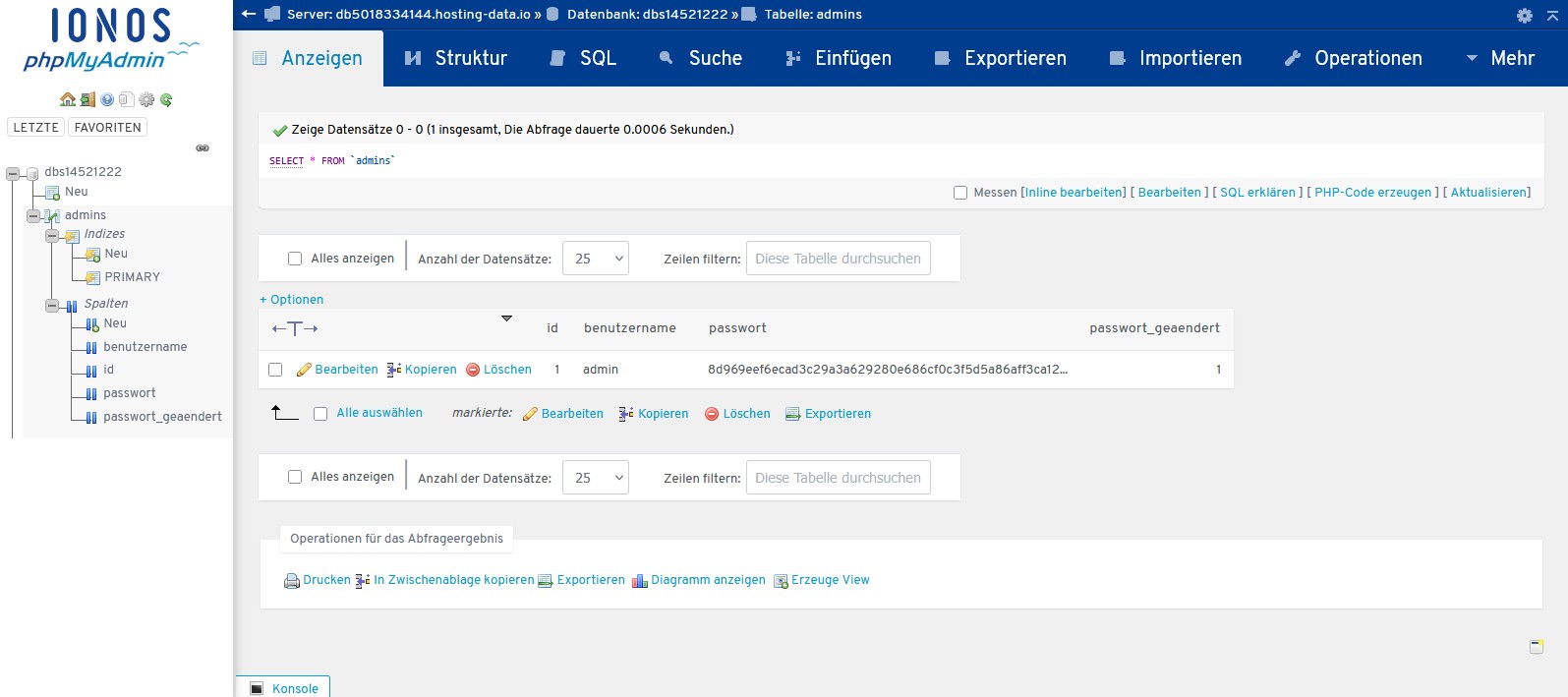
Task: Click the sidebar link chain icon
Action: [x=203, y=148]
